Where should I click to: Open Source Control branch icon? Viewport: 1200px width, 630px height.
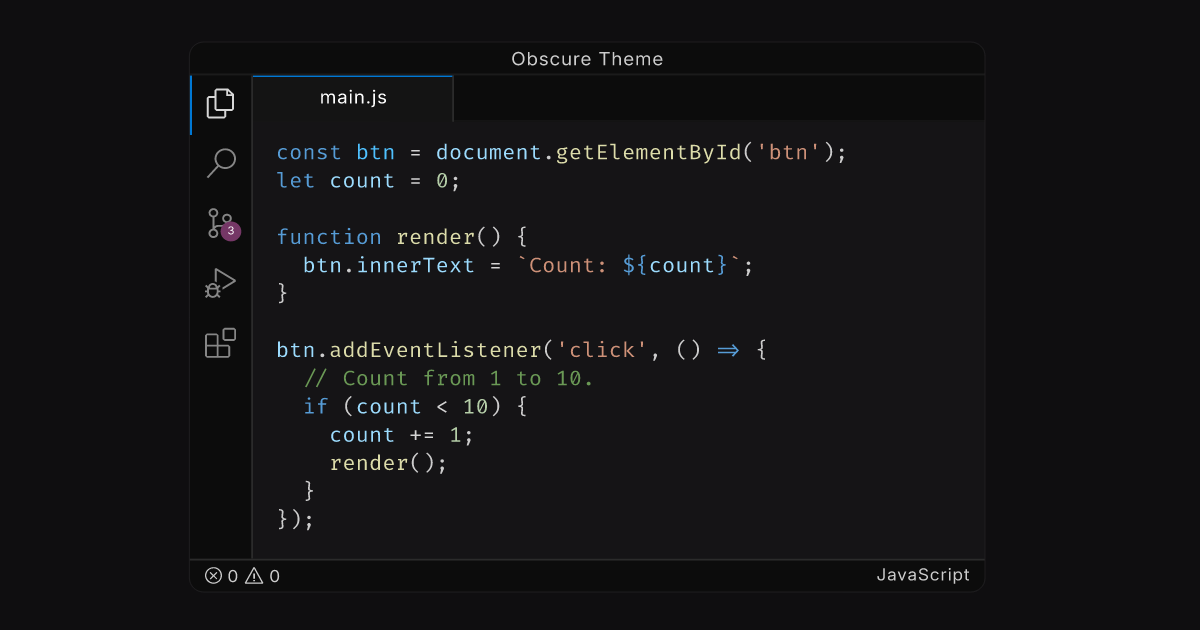pos(220,223)
